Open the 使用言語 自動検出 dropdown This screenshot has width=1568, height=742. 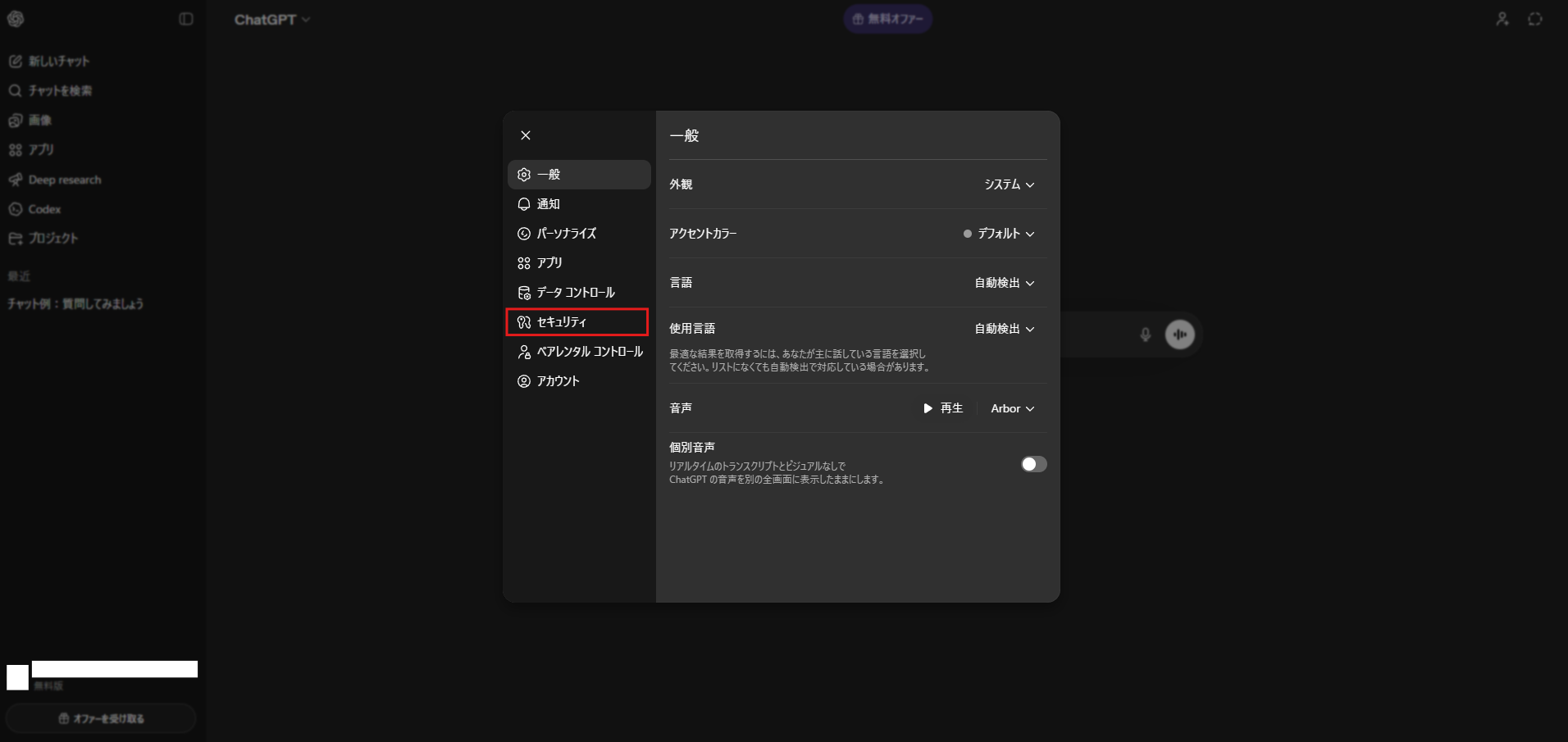point(1004,329)
